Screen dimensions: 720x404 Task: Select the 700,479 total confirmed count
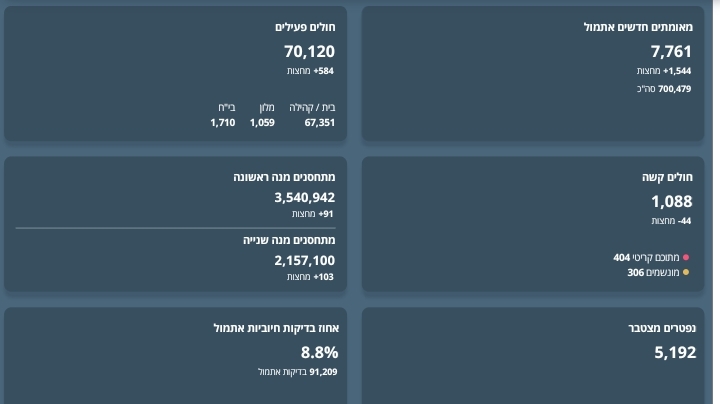coord(674,89)
